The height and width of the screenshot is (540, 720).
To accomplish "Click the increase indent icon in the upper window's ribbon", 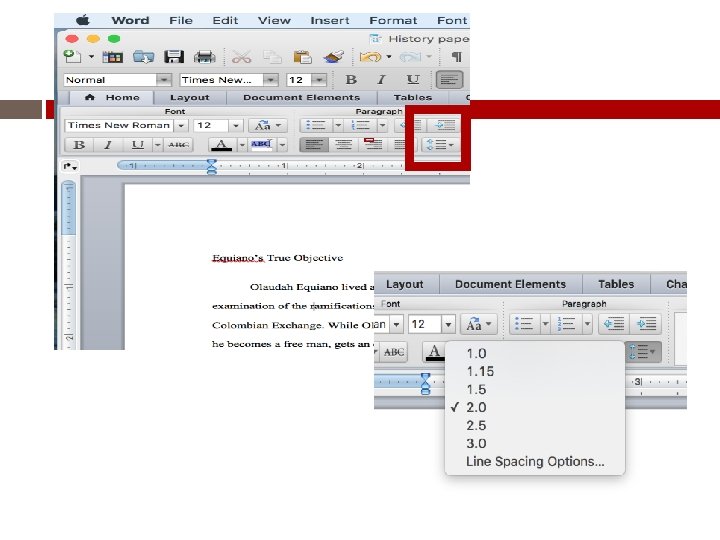I will [445, 125].
